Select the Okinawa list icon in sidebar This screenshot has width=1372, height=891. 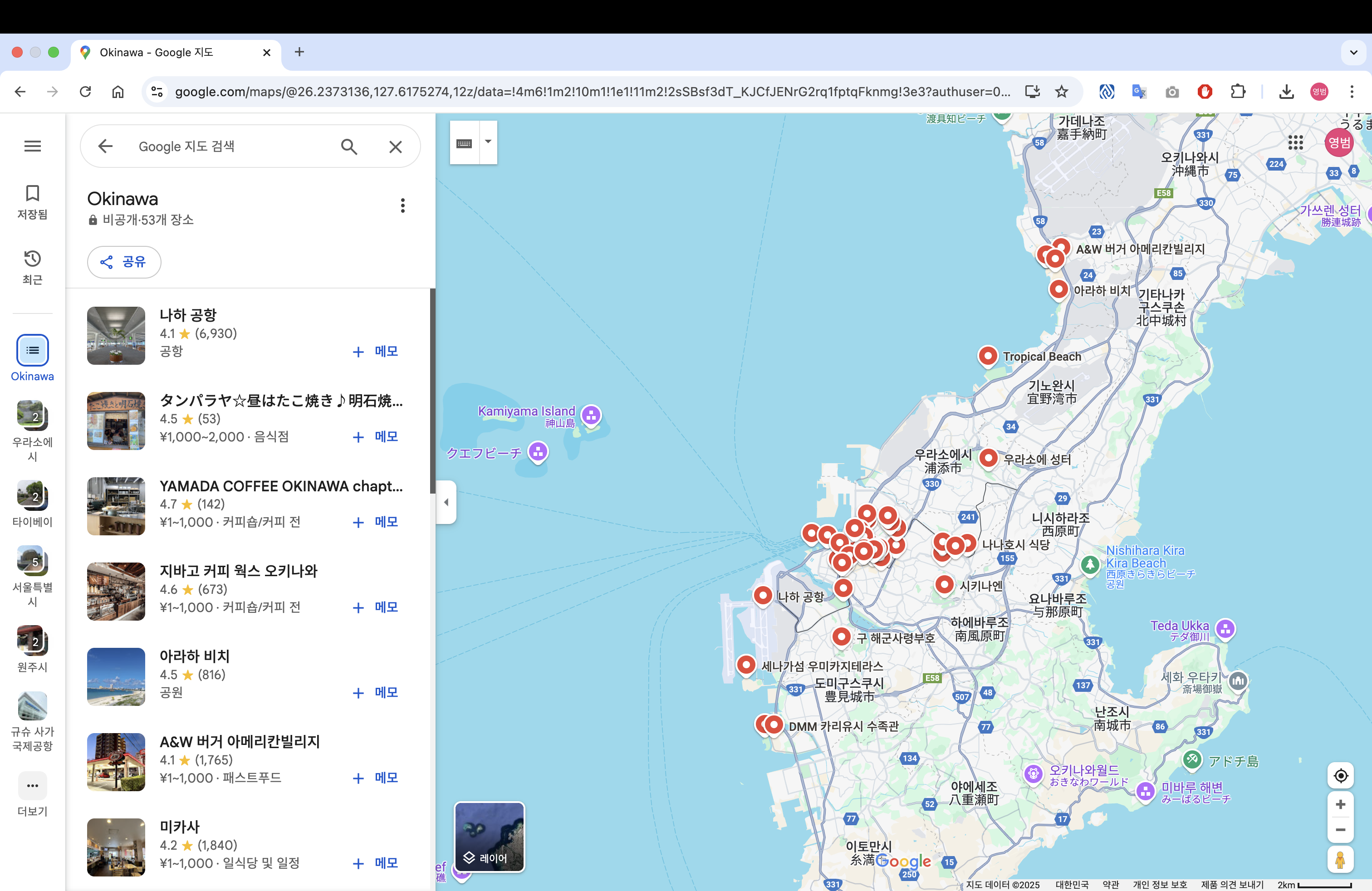[32, 350]
